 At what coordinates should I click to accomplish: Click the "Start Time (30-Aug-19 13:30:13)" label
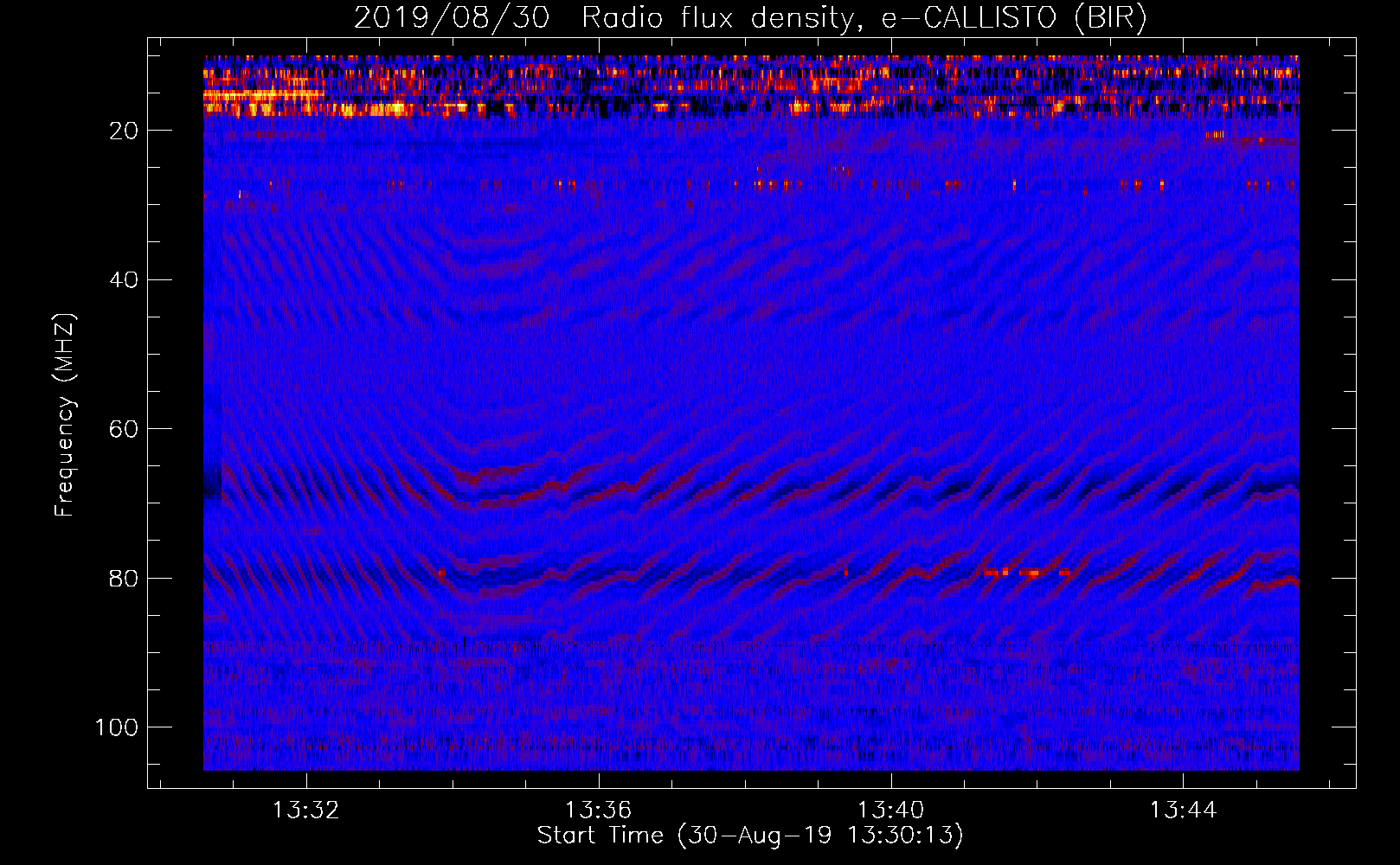coord(750,836)
